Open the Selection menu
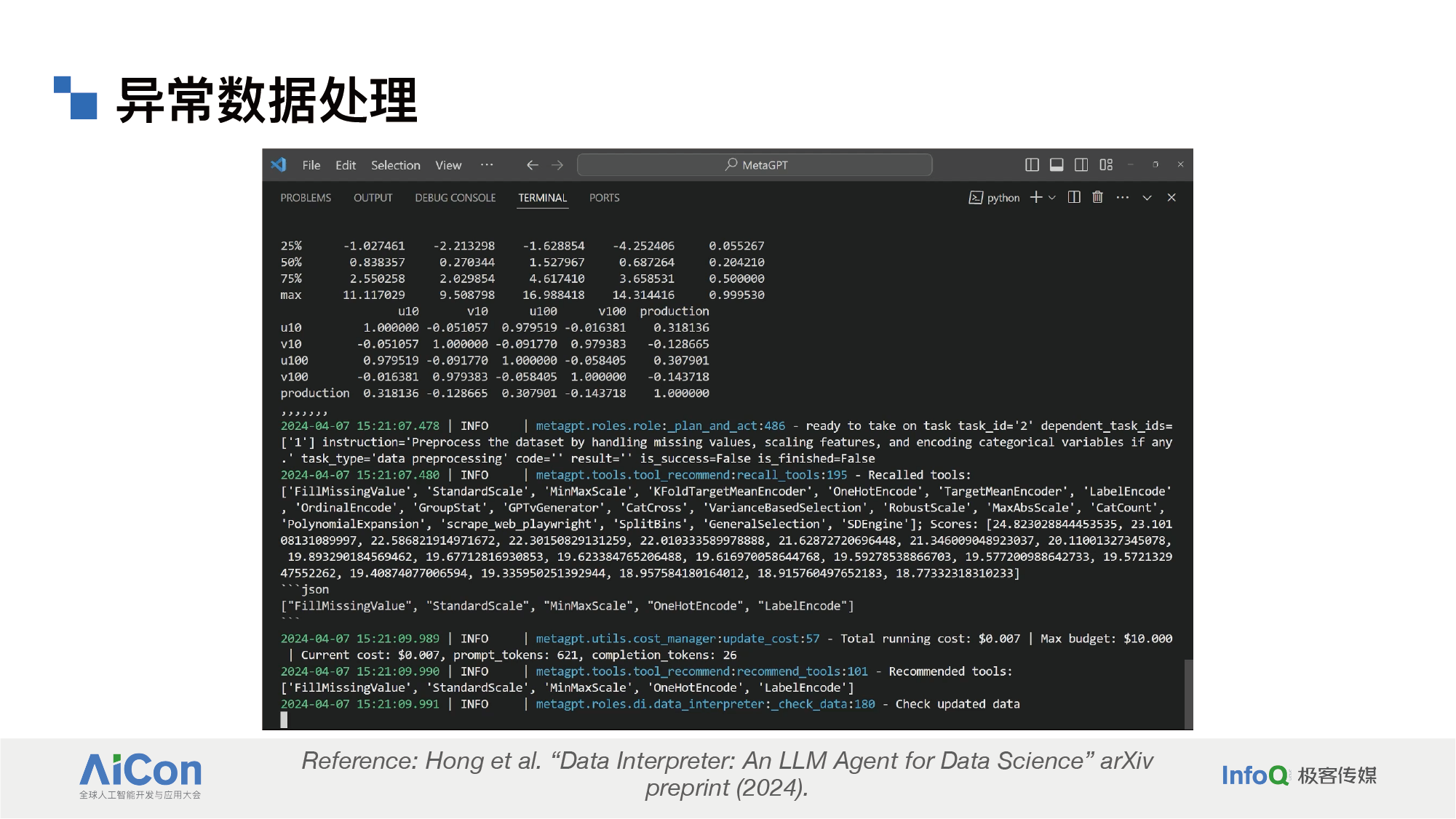This screenshot has width=1456, height=819. point(396,165)
